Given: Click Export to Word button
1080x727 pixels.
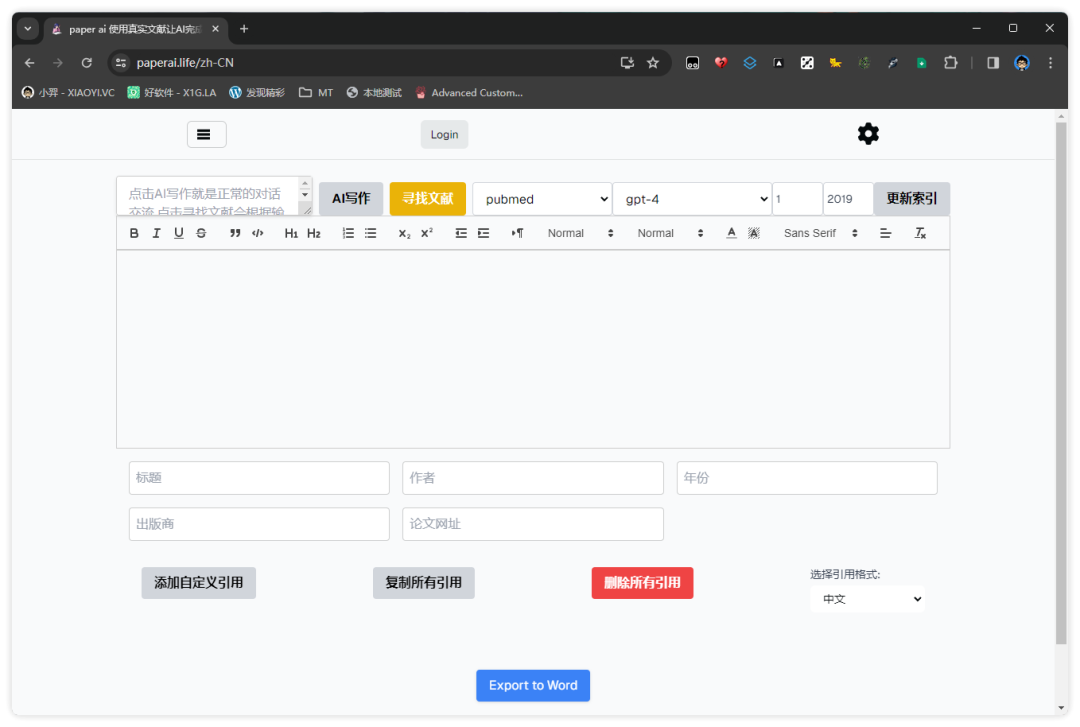Looking at the screenshot, I should [x=533, y=686].
